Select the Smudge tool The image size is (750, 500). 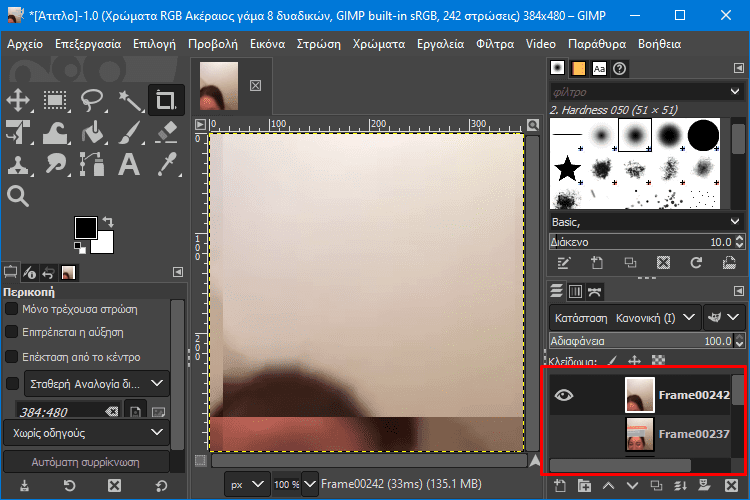[55, 165]
